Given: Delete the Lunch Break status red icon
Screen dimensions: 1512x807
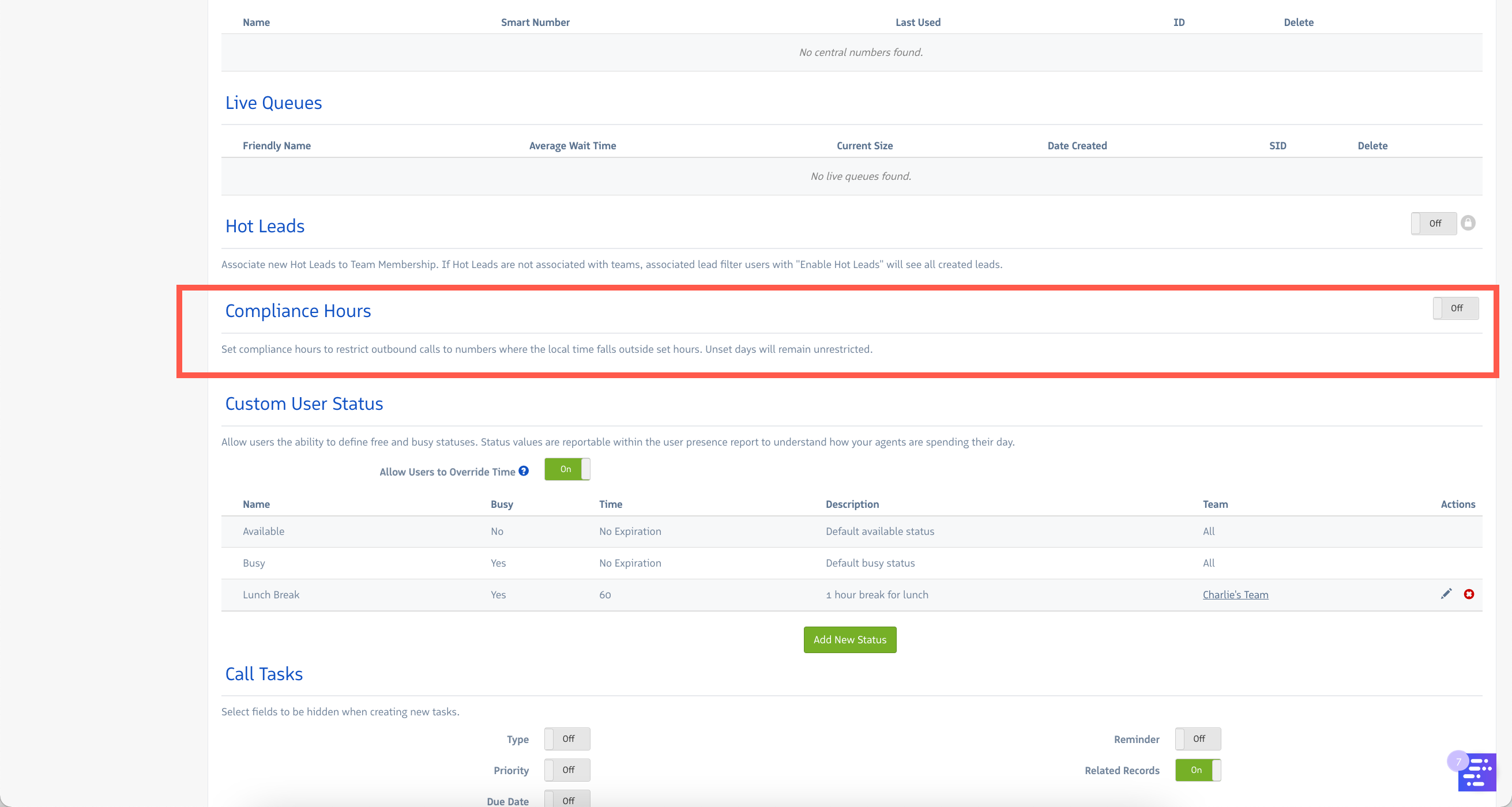Looking at the screenshot, I should coord(1469,594).
